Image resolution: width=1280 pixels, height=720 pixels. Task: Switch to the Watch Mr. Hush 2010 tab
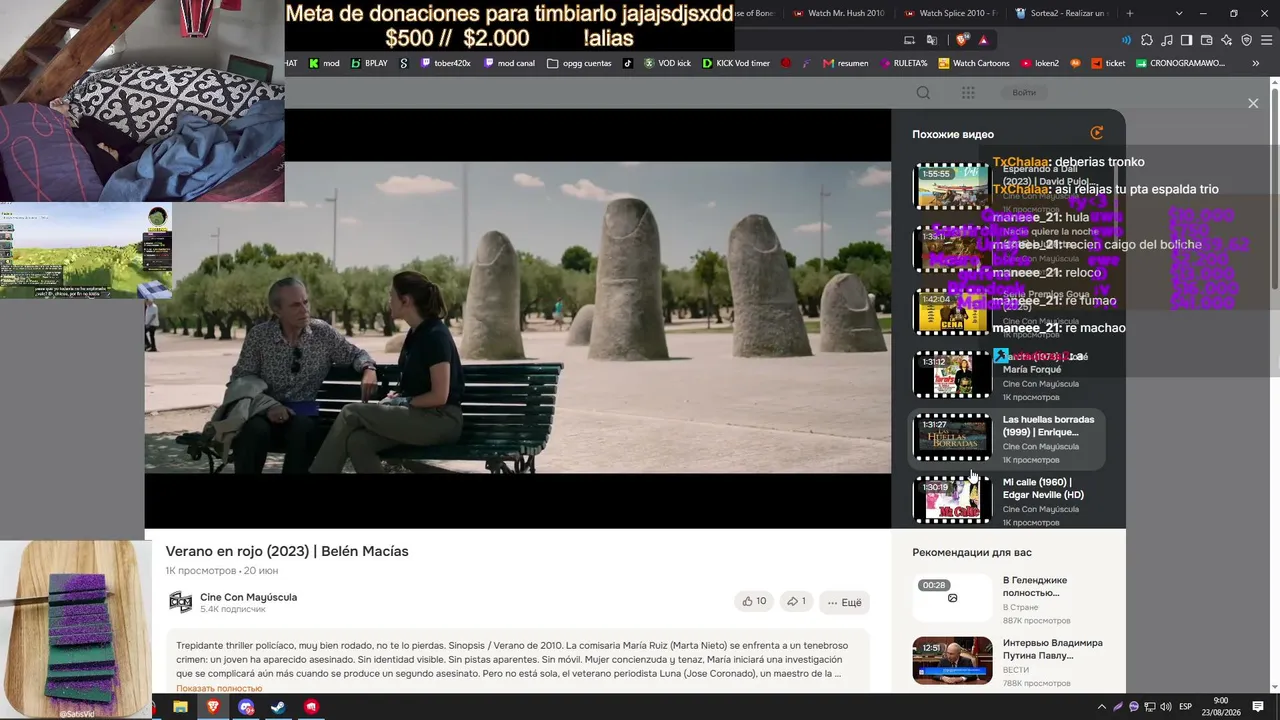[840, 13]
